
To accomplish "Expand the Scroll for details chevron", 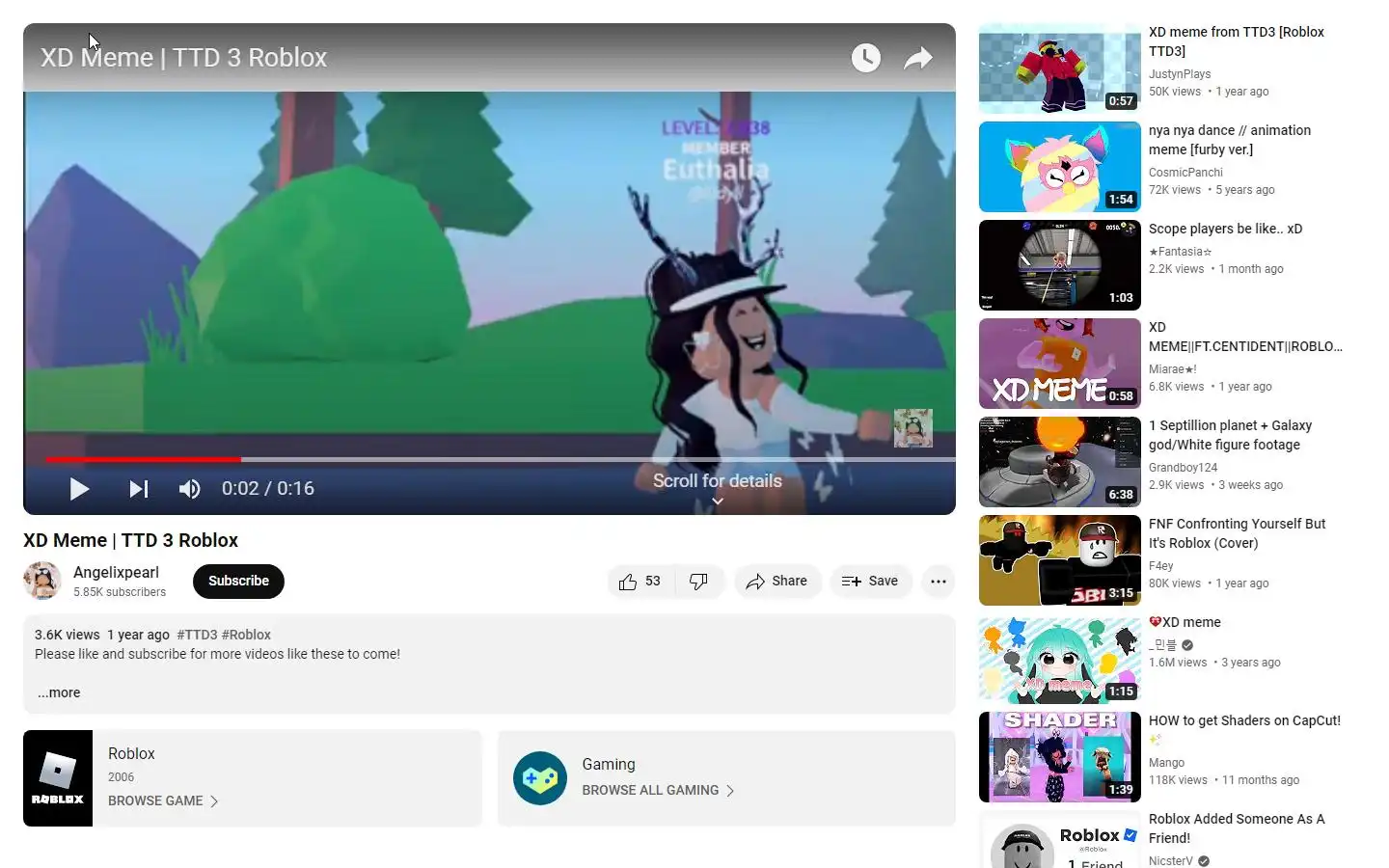I will coord(717,502).
